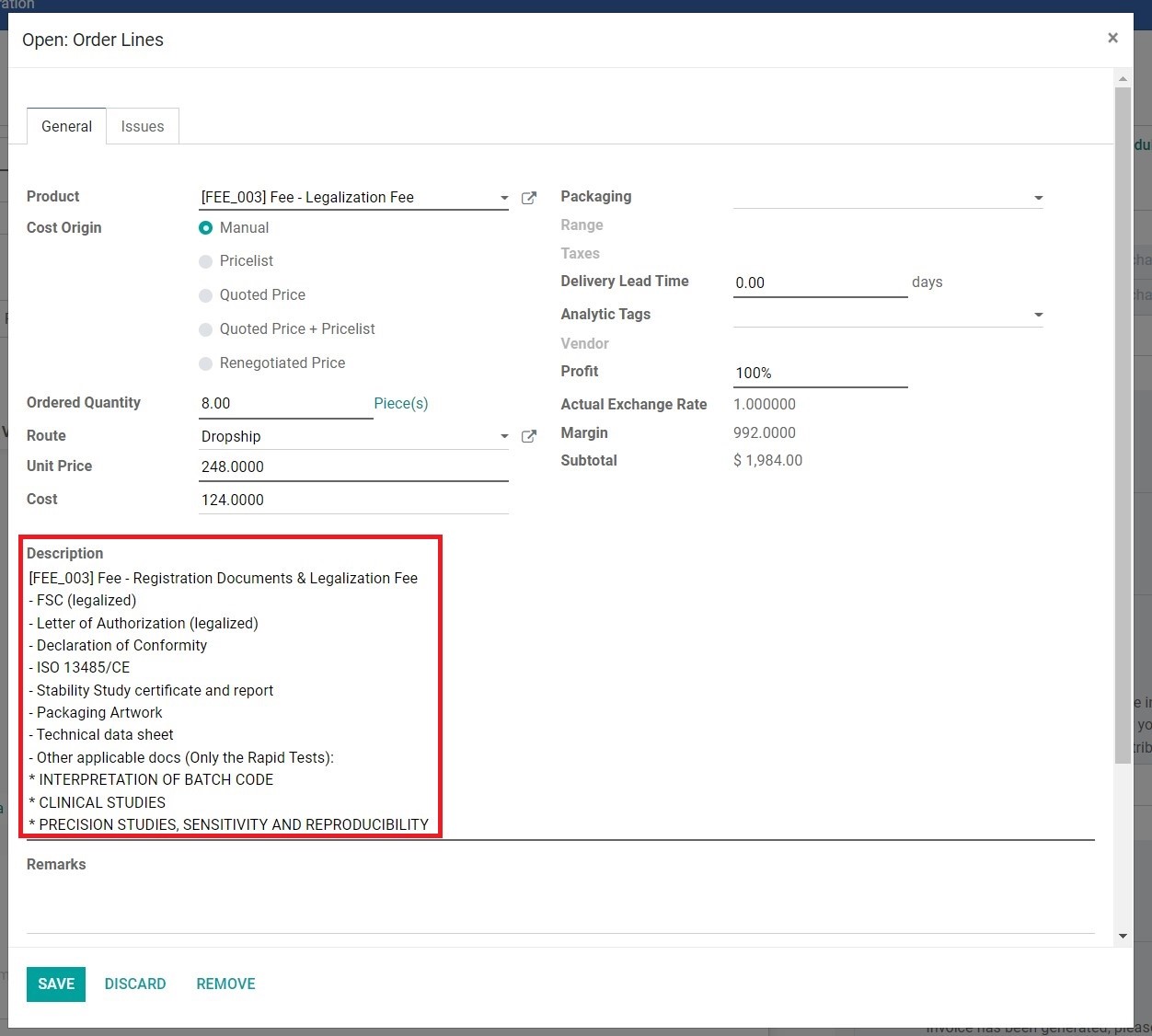Select the Manual cost origin option

click(206, 228)
